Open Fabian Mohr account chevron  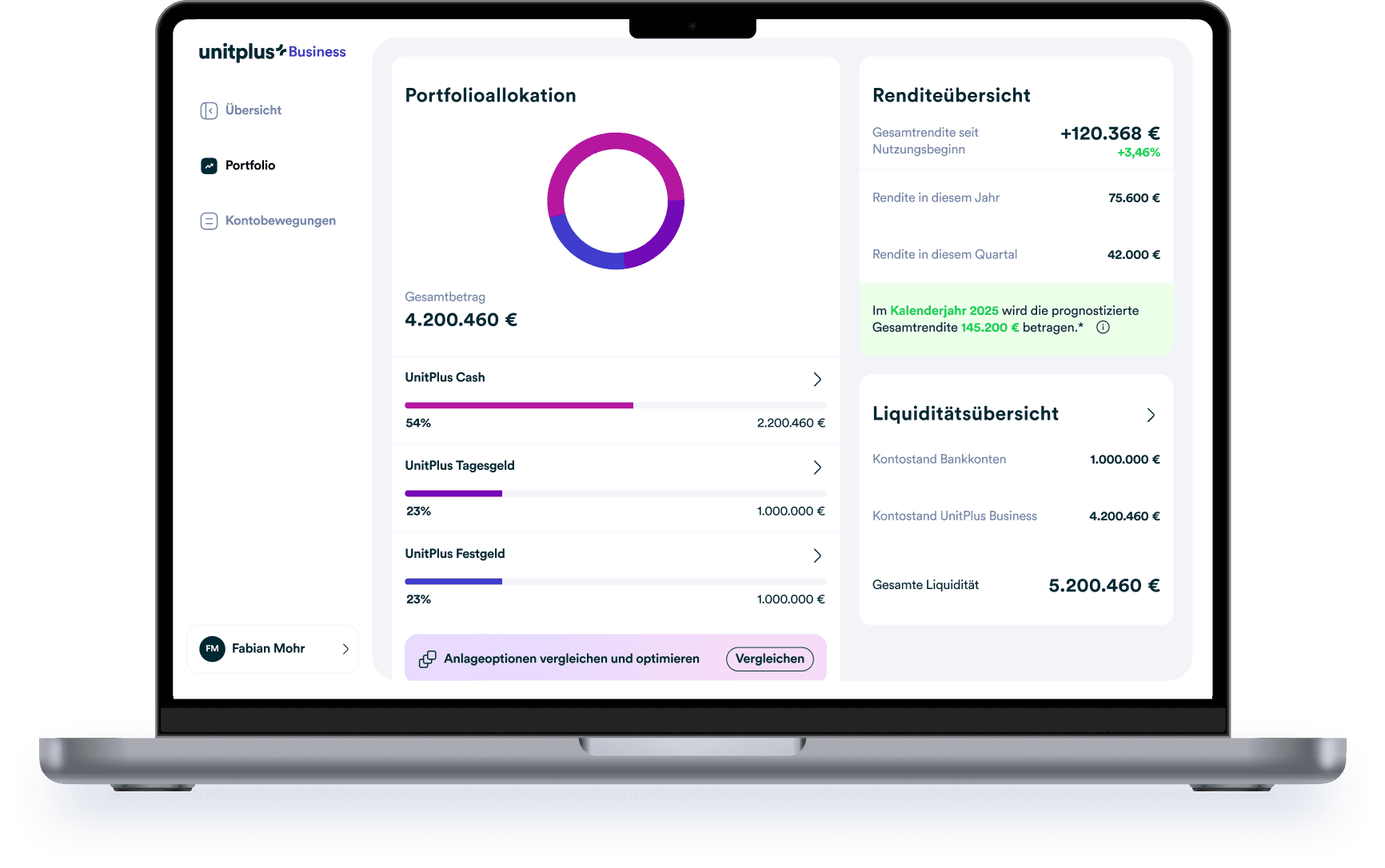point(345,649)
